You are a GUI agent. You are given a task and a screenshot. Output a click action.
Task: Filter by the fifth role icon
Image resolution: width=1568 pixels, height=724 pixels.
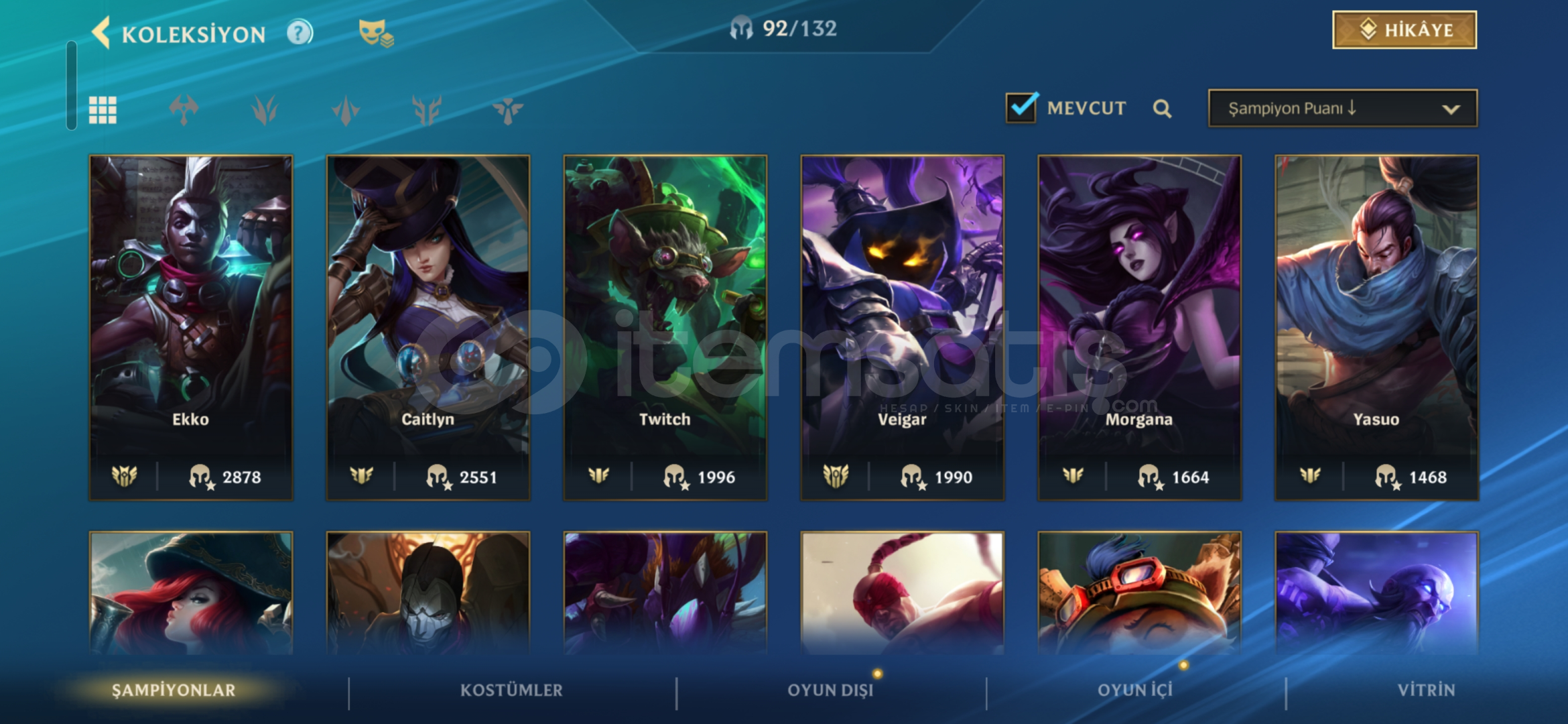click(x=508, y=109)
